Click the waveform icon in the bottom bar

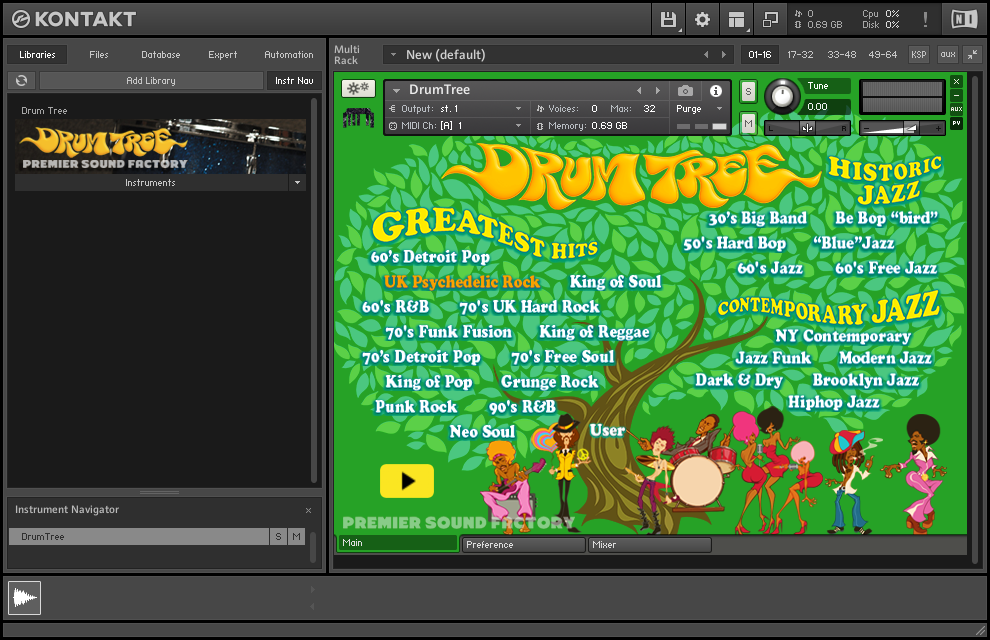tap(25, 598)
